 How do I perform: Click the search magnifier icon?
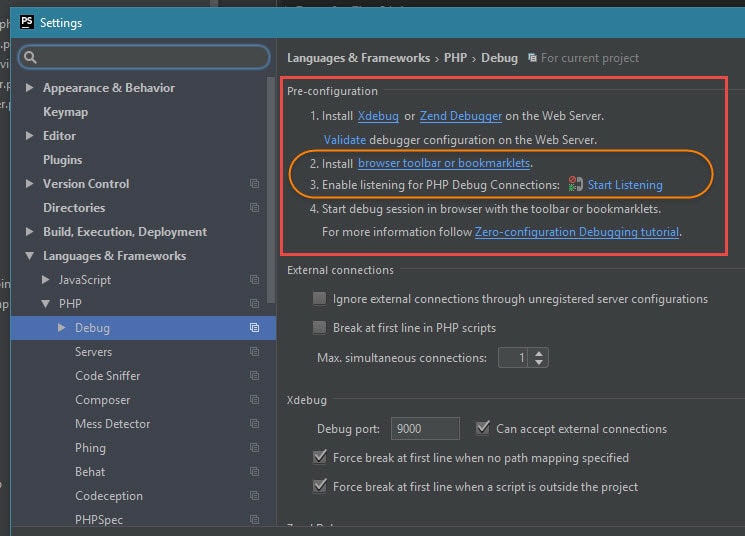(30, 57)
